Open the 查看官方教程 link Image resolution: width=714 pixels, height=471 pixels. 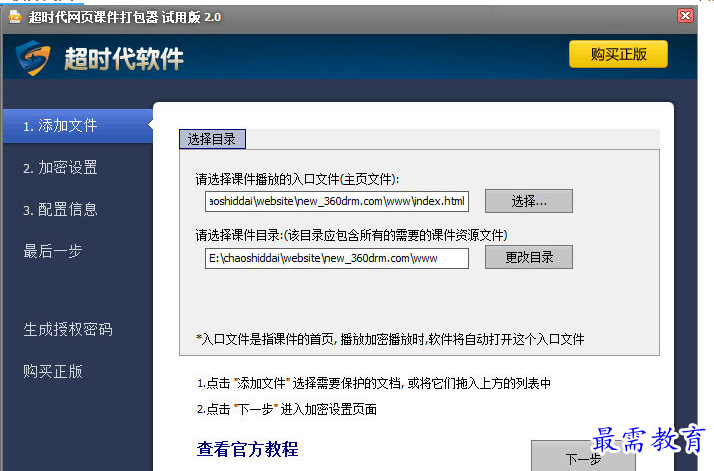pos(247,449)
